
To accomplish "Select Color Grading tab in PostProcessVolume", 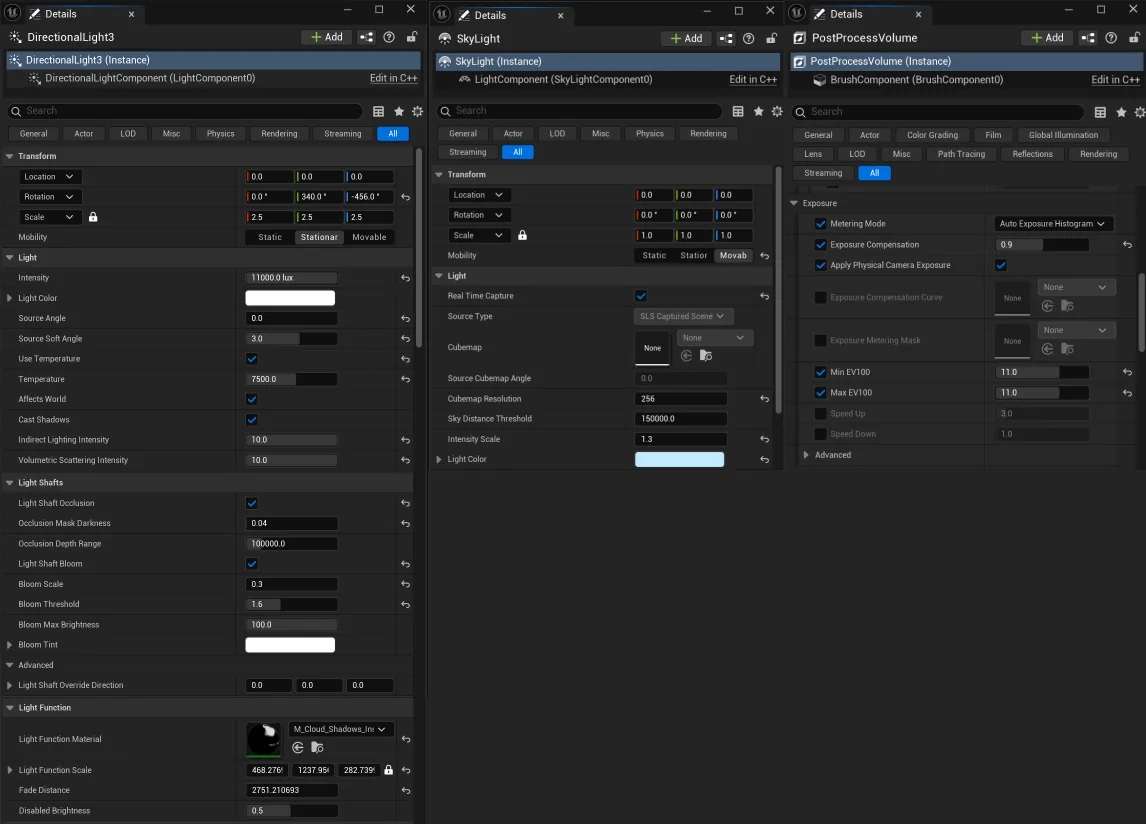I will coord(932,135).
